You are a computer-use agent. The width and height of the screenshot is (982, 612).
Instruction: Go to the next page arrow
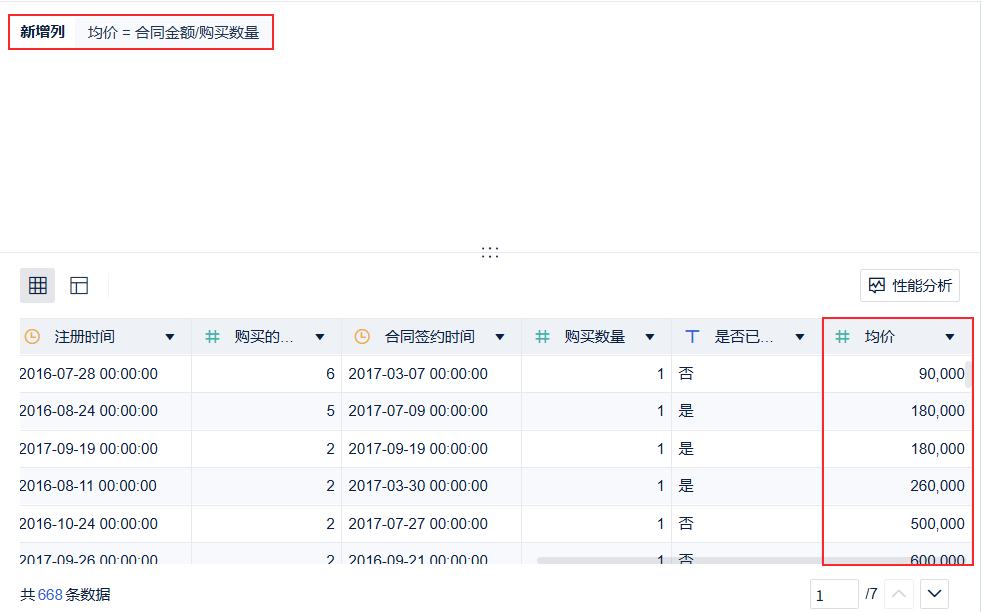pyautogui.click(x=934, y=594)
